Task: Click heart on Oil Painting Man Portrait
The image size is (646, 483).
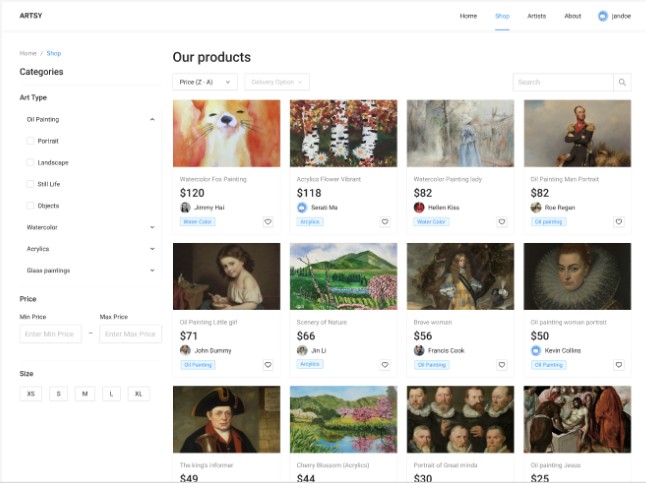Action: coord(619,222)
